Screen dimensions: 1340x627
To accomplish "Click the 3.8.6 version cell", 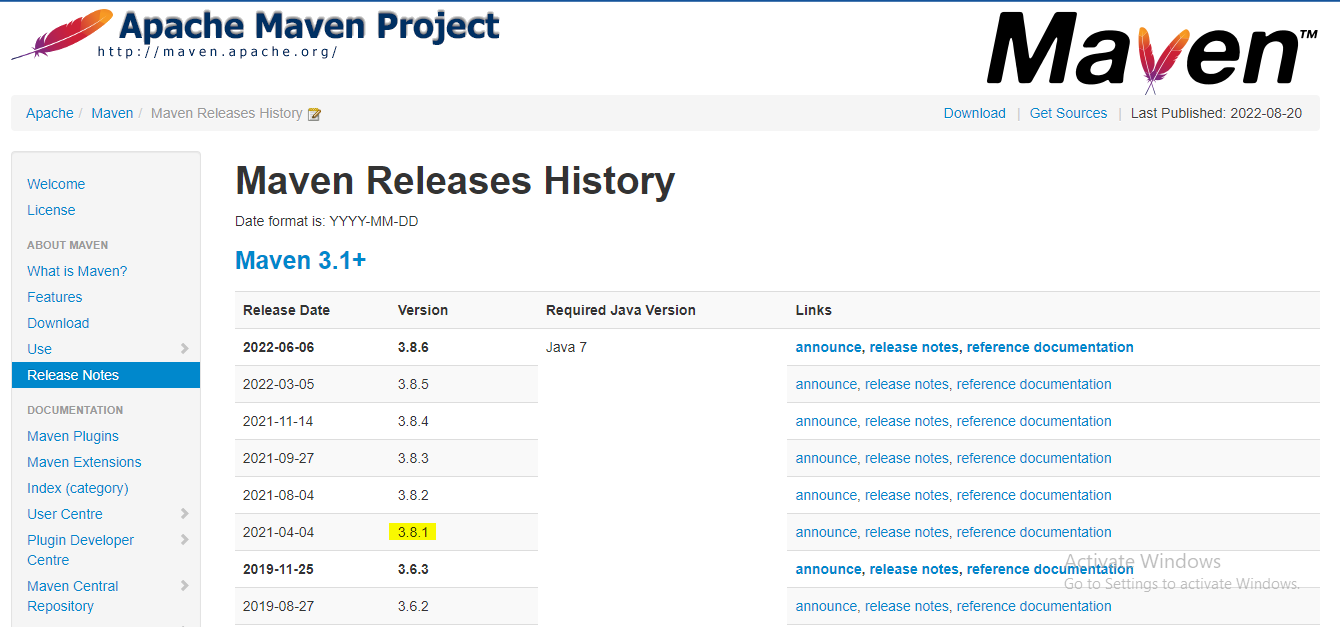I will tap(413, 347).
